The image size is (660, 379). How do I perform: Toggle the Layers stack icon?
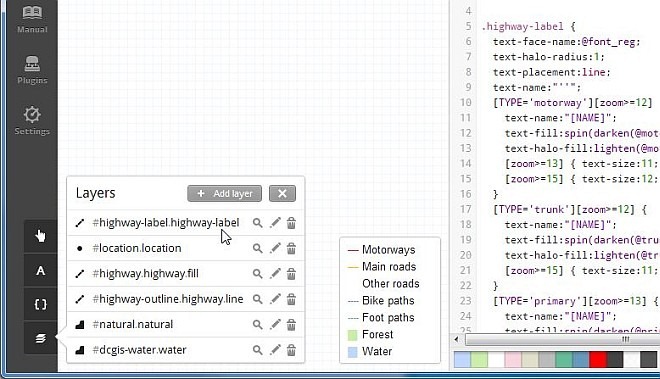pos(40,338)
